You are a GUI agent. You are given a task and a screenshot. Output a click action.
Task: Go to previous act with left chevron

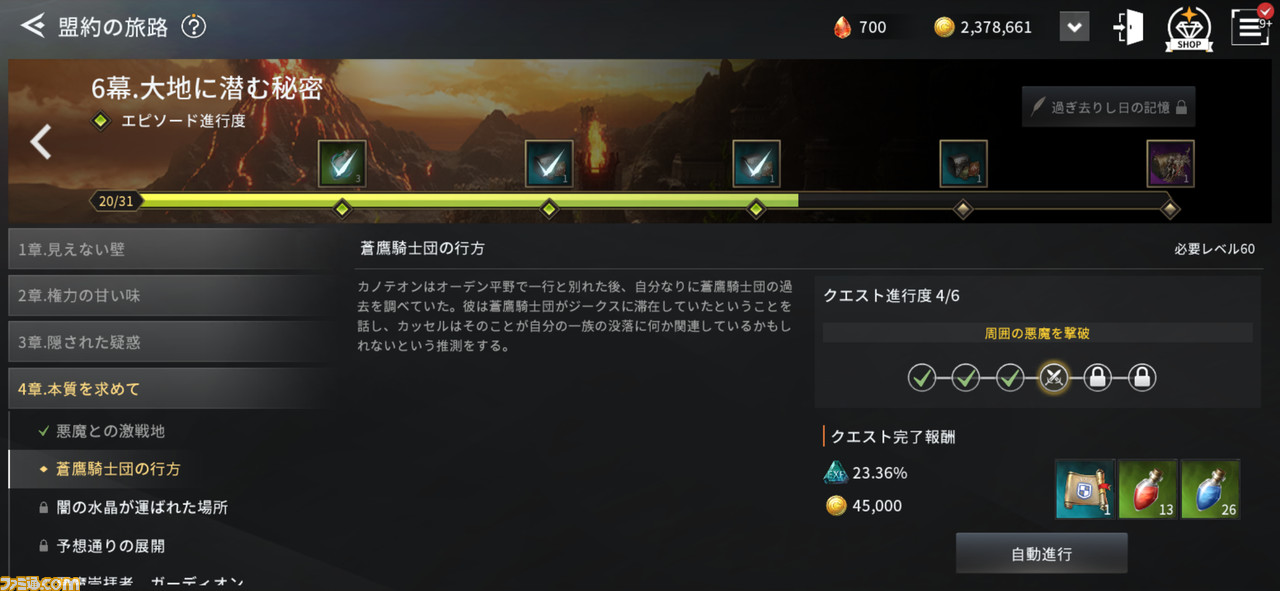pos(40,142)
